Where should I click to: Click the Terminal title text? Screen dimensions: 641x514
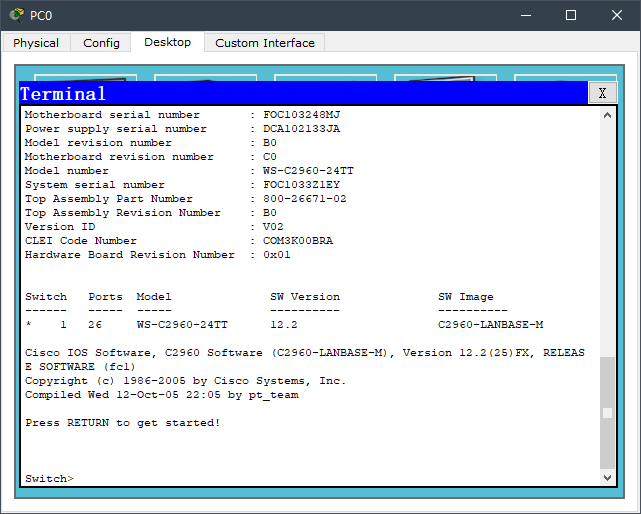tap(63, 94)
